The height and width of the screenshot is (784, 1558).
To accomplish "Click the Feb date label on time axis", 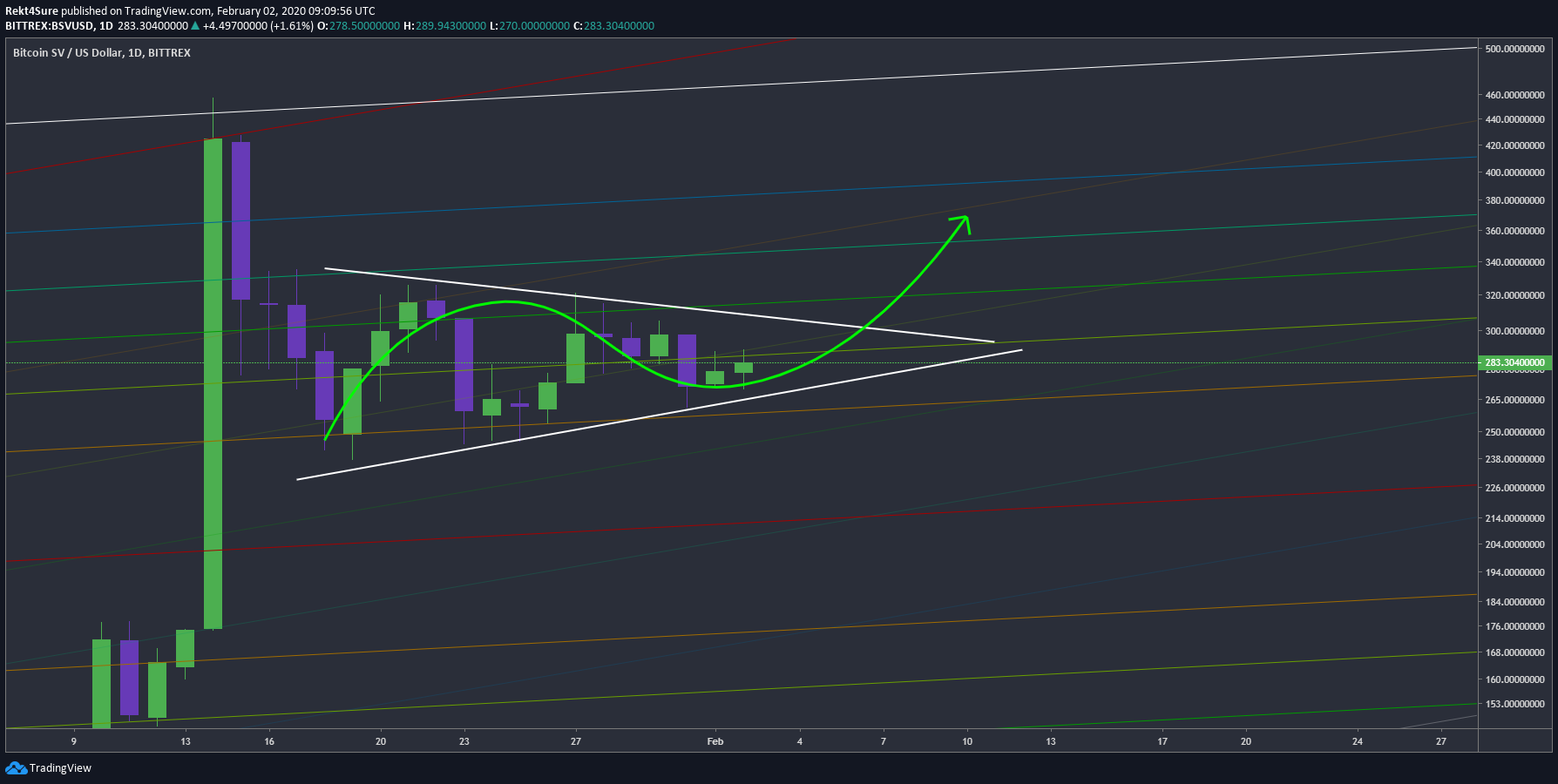I will point(715,741).
